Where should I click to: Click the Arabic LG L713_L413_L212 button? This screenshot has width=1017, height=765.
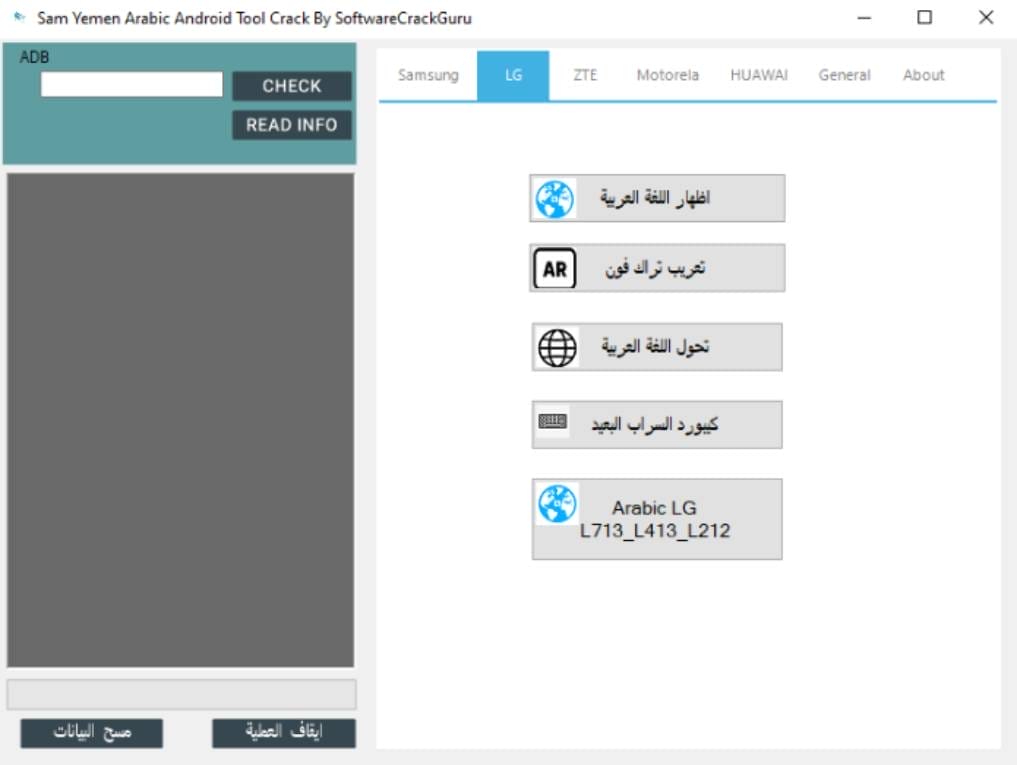point(656,518)
